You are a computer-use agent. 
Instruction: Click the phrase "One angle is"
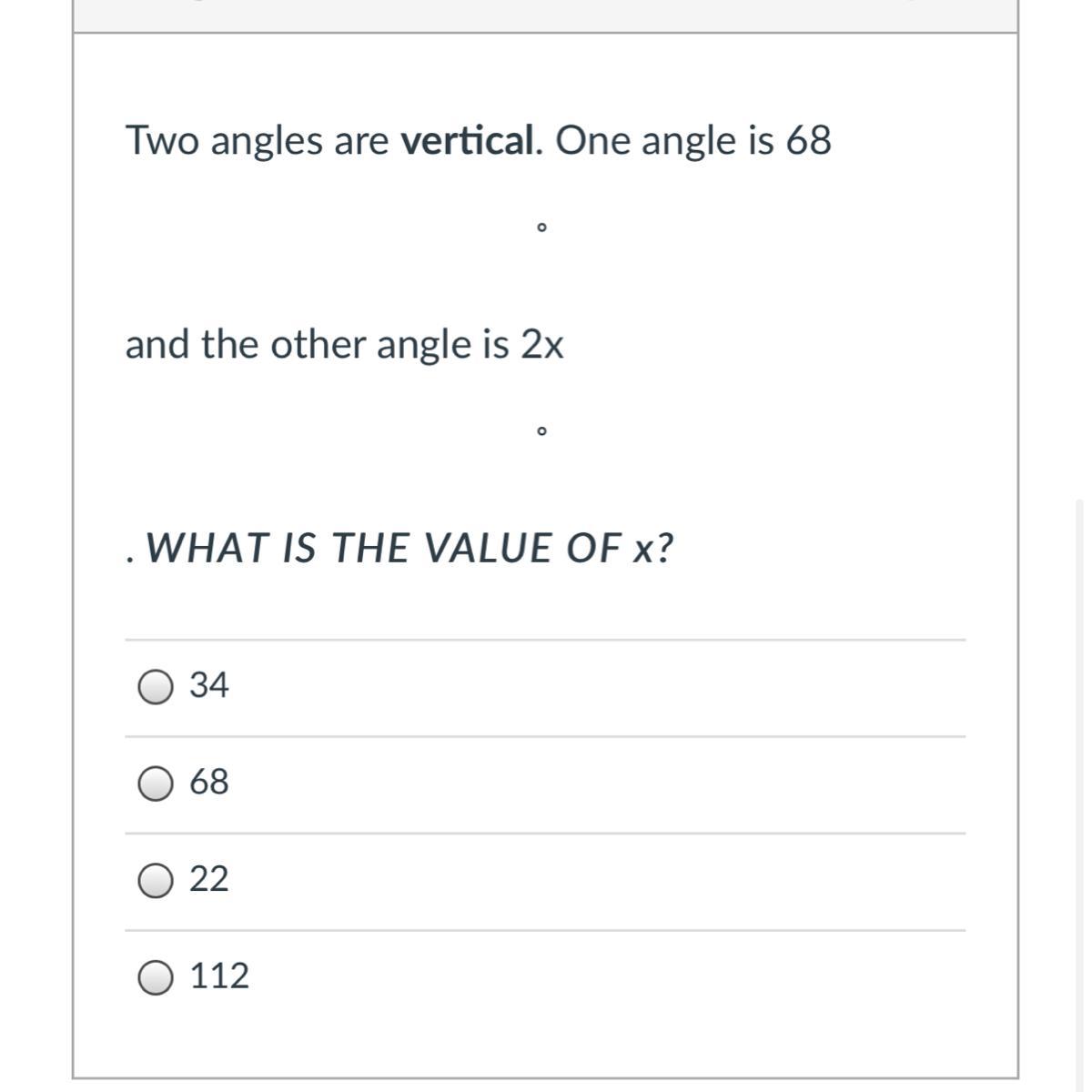[x=665, y=141]
